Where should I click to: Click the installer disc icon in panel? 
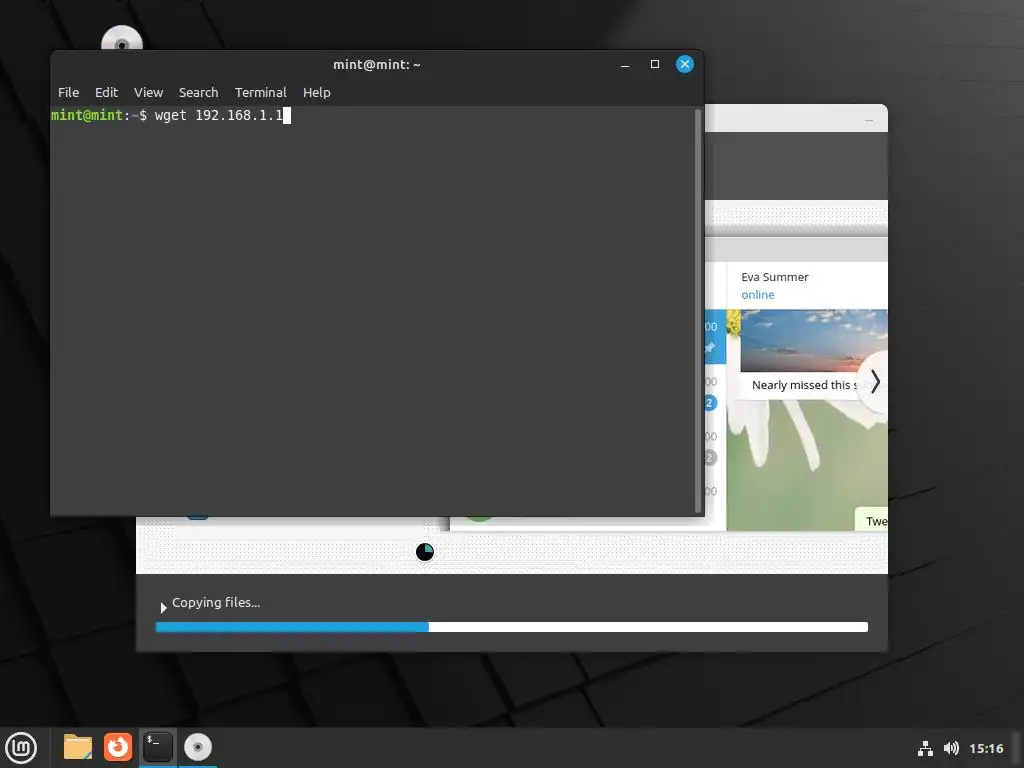click(198, 747)
